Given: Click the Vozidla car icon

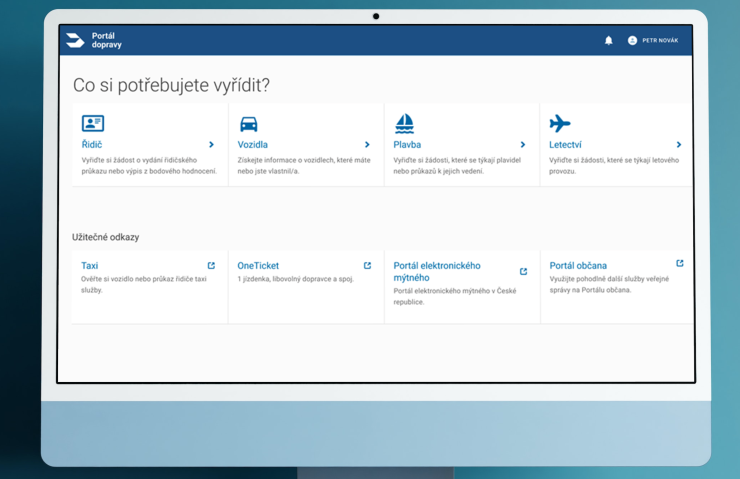Looking at the screenshot, I should [x=248, y=124].
